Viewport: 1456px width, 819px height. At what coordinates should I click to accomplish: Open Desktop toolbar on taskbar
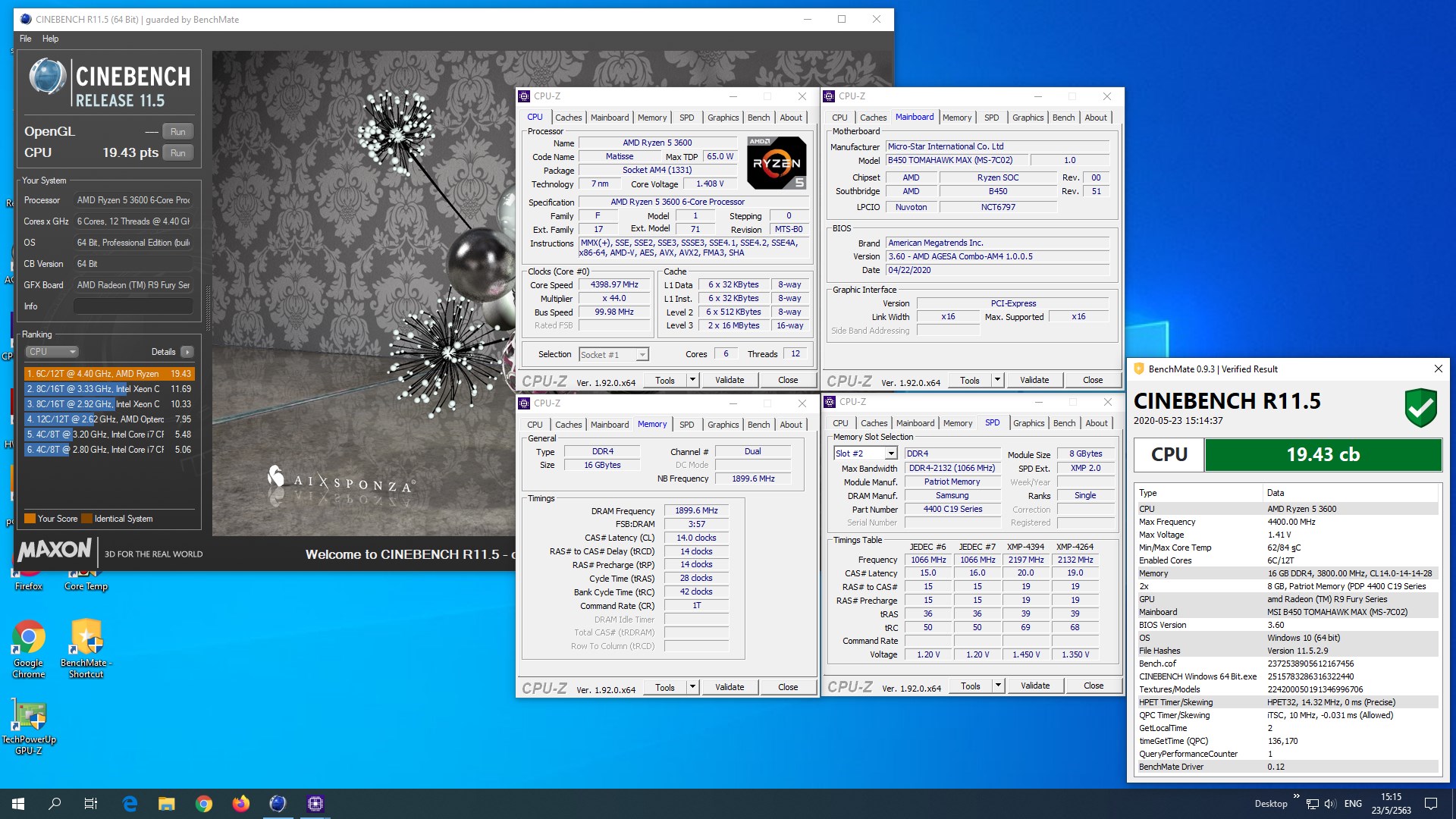click(1271, 803)
